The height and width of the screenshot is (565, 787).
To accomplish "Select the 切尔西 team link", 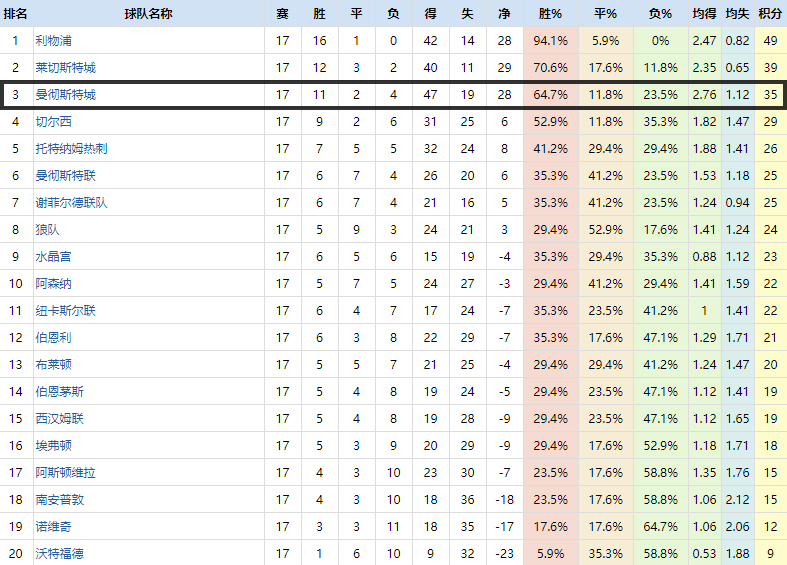I will pyautogui.click(x=53, y=122).
